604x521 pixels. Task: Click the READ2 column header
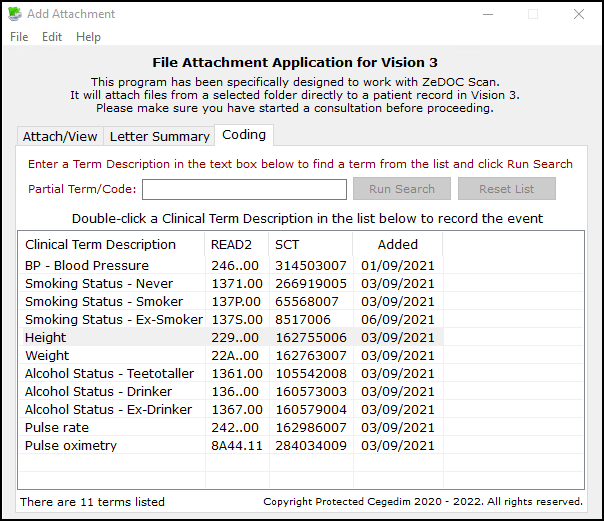click(229, 244)
